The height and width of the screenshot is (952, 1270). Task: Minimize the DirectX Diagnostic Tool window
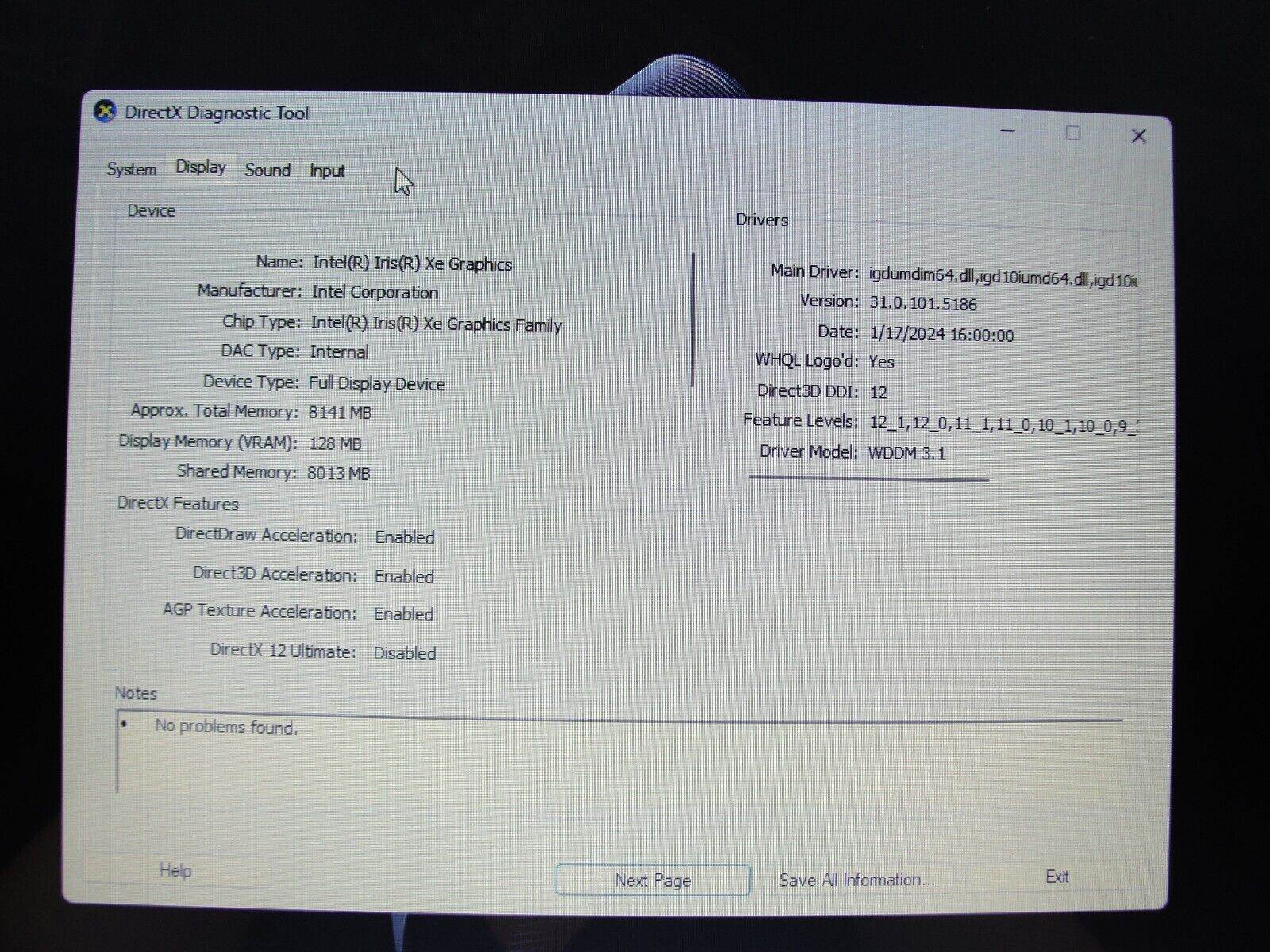click(1008, 131)
